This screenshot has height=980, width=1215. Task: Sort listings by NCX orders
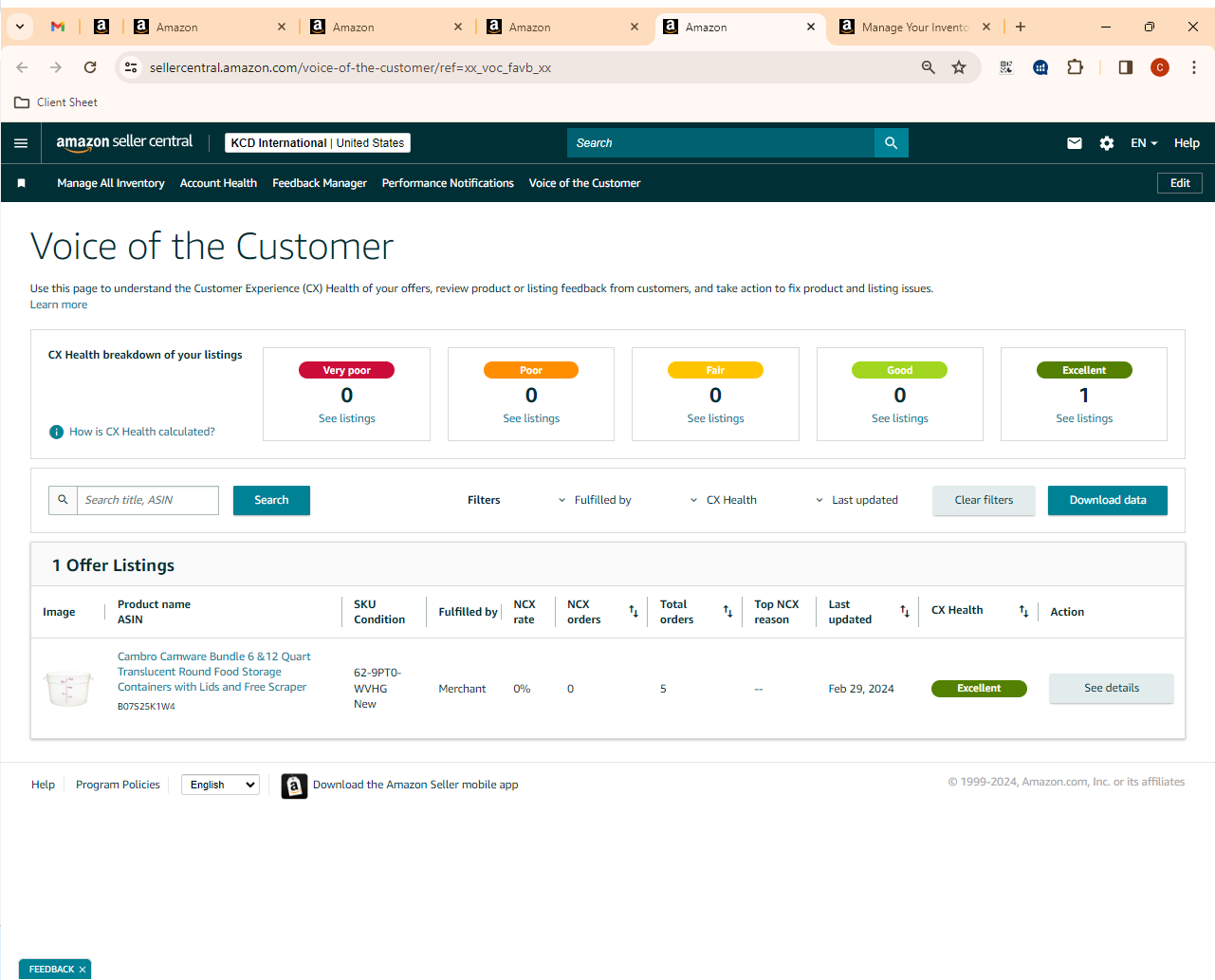634,612
